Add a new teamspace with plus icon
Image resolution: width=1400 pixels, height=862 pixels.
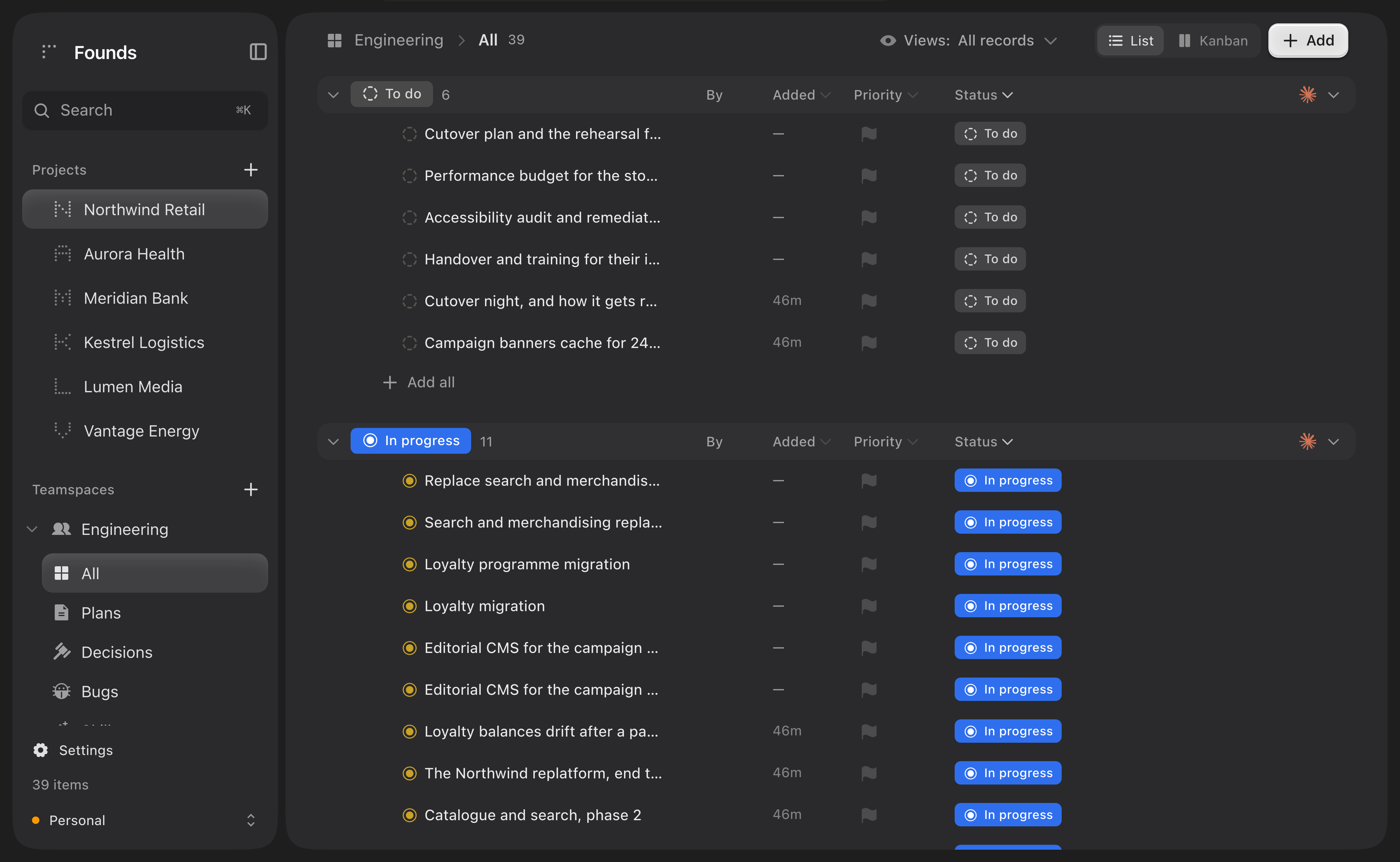251,490
